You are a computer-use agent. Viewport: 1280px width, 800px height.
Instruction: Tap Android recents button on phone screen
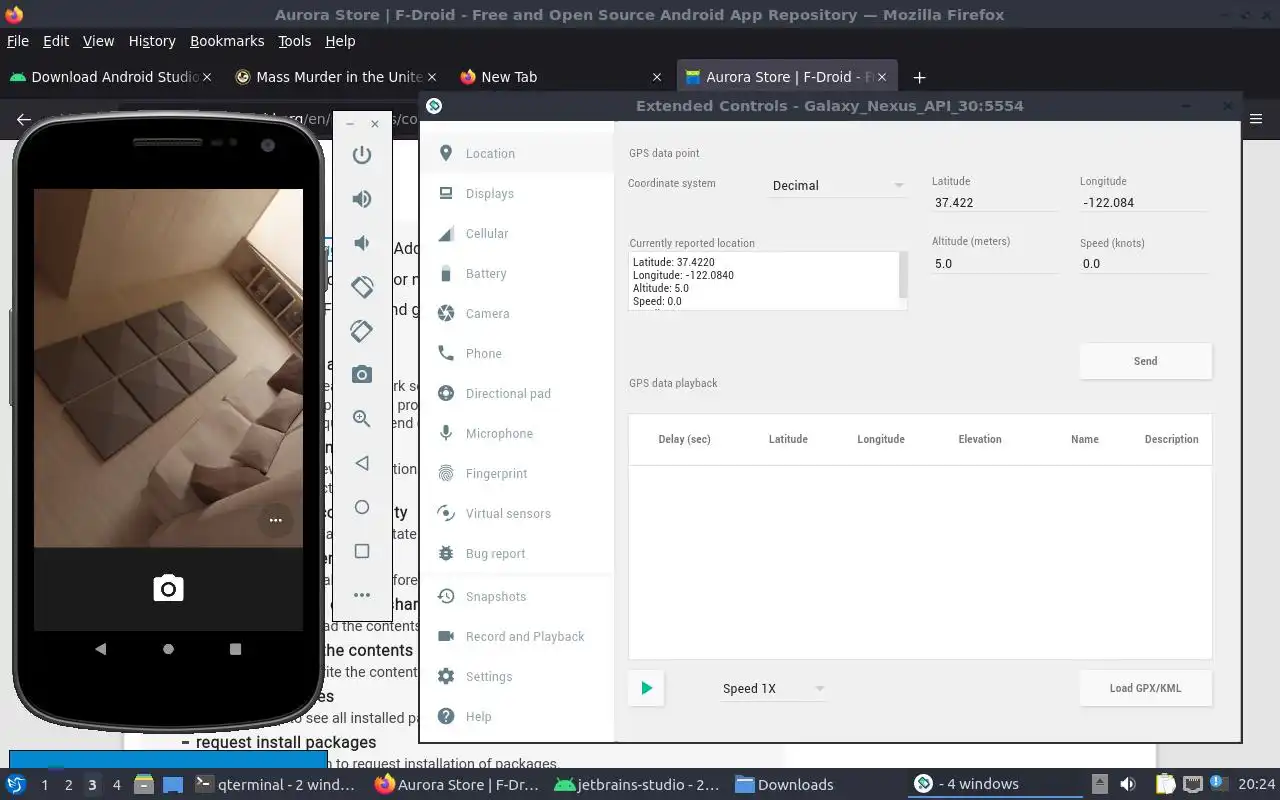(x=235, y=649)
